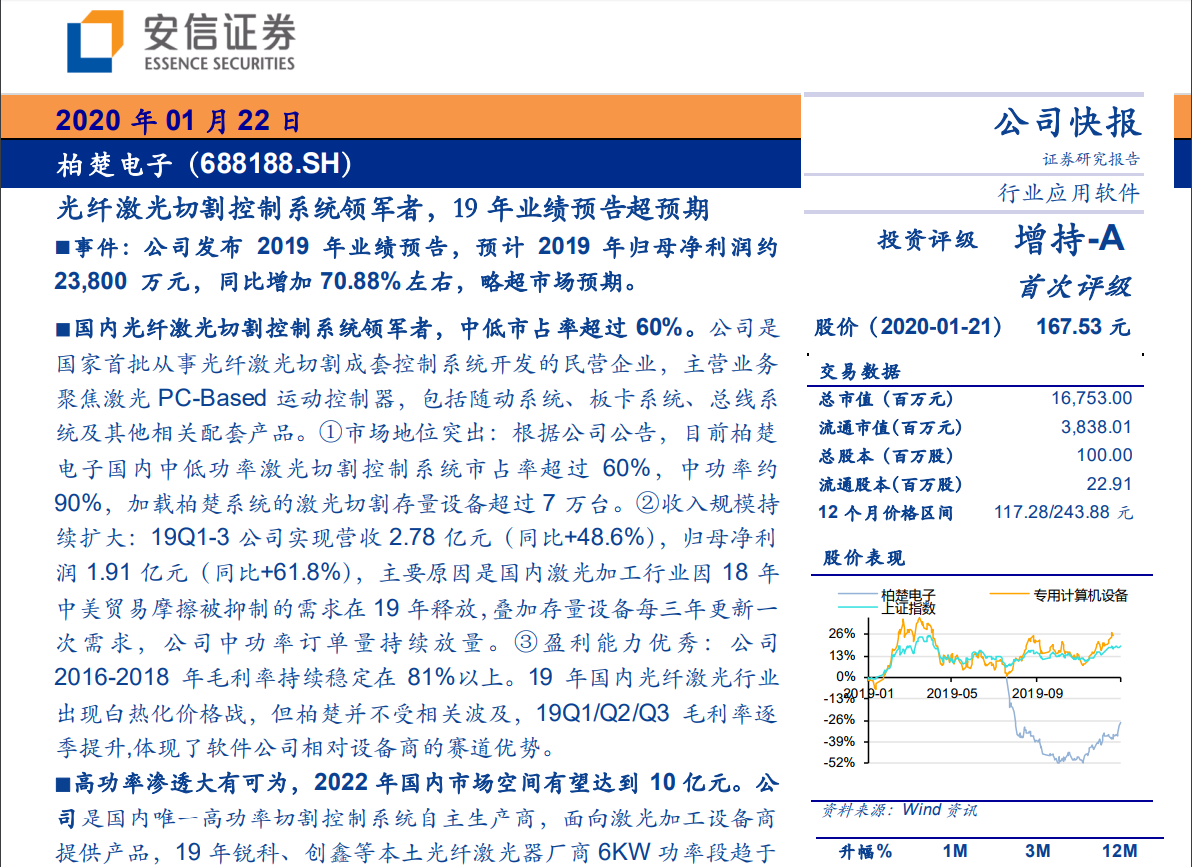Screen dimensions: 1192x867
Task: Click the stock price 167.53 元
Action: point(1083,327)
